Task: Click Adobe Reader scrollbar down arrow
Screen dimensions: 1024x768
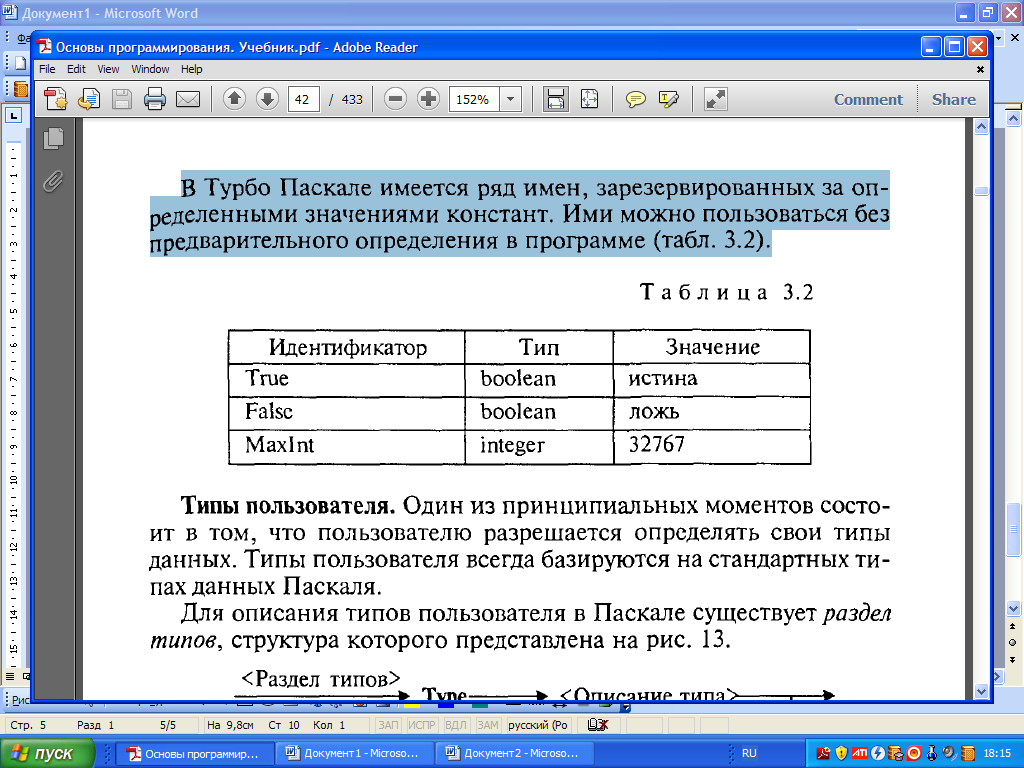Action: click(x=981, y=690)
